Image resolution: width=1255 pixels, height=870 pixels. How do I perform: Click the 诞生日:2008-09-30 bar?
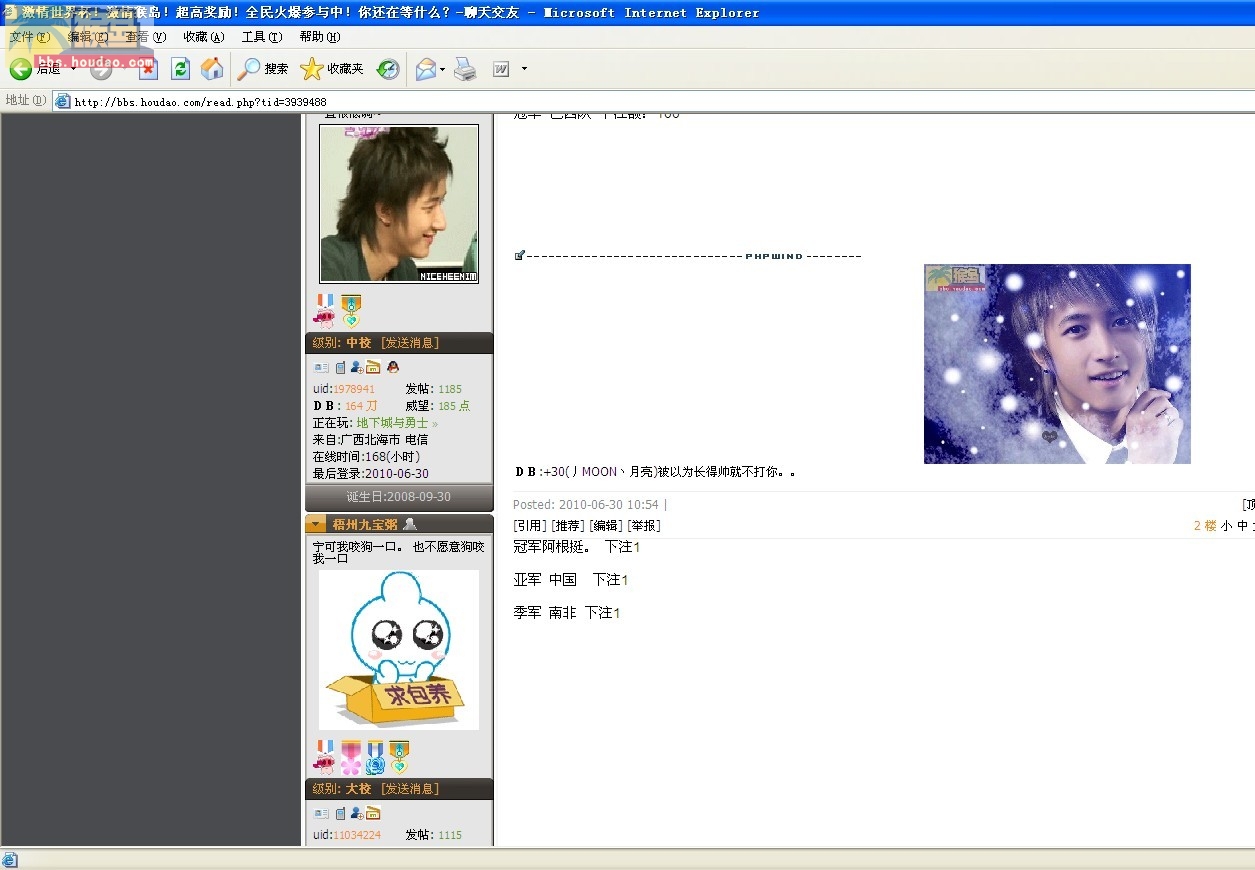pos(399,497)
